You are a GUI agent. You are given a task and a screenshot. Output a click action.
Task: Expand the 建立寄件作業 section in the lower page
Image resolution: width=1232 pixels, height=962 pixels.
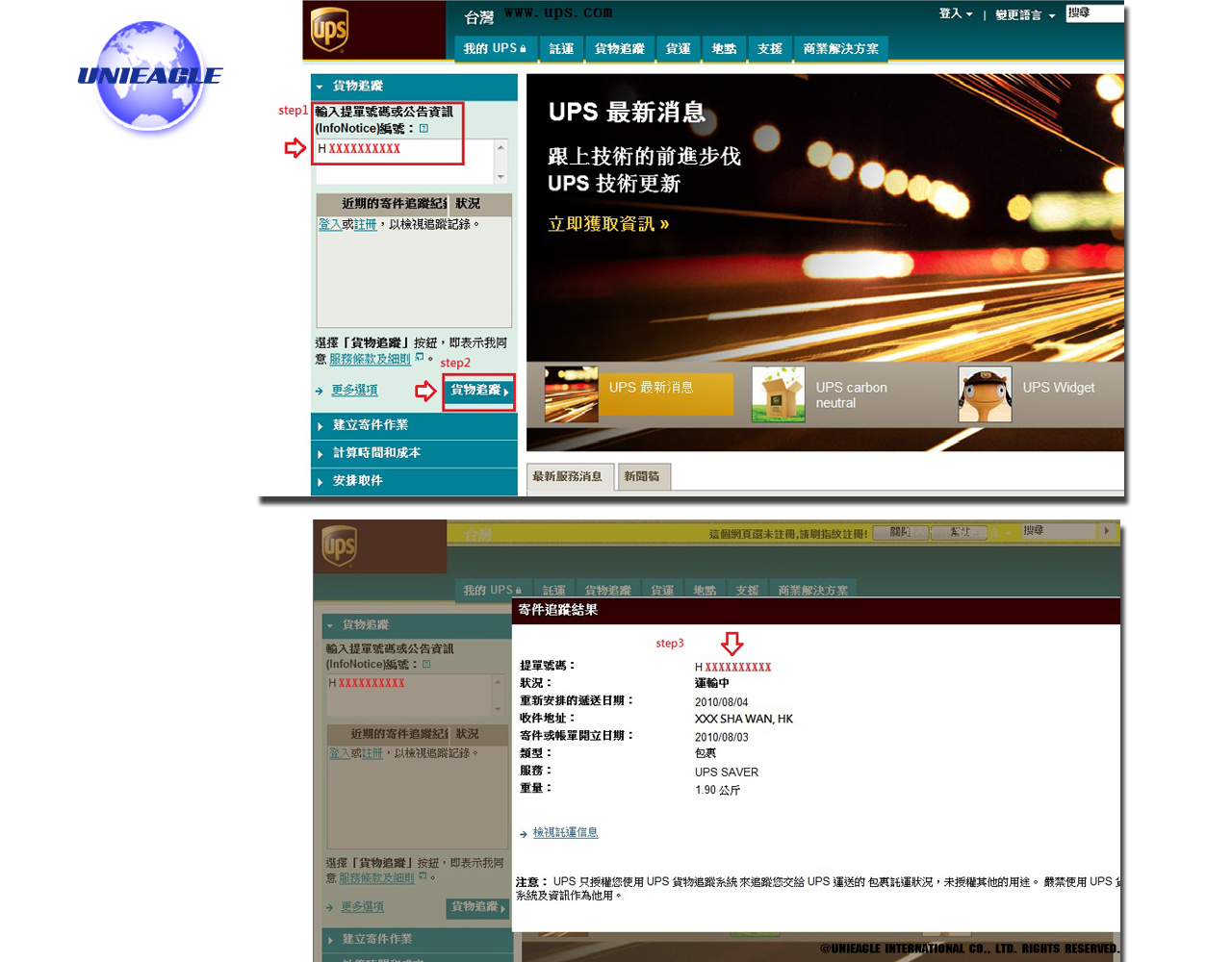(x=417, y=939)
